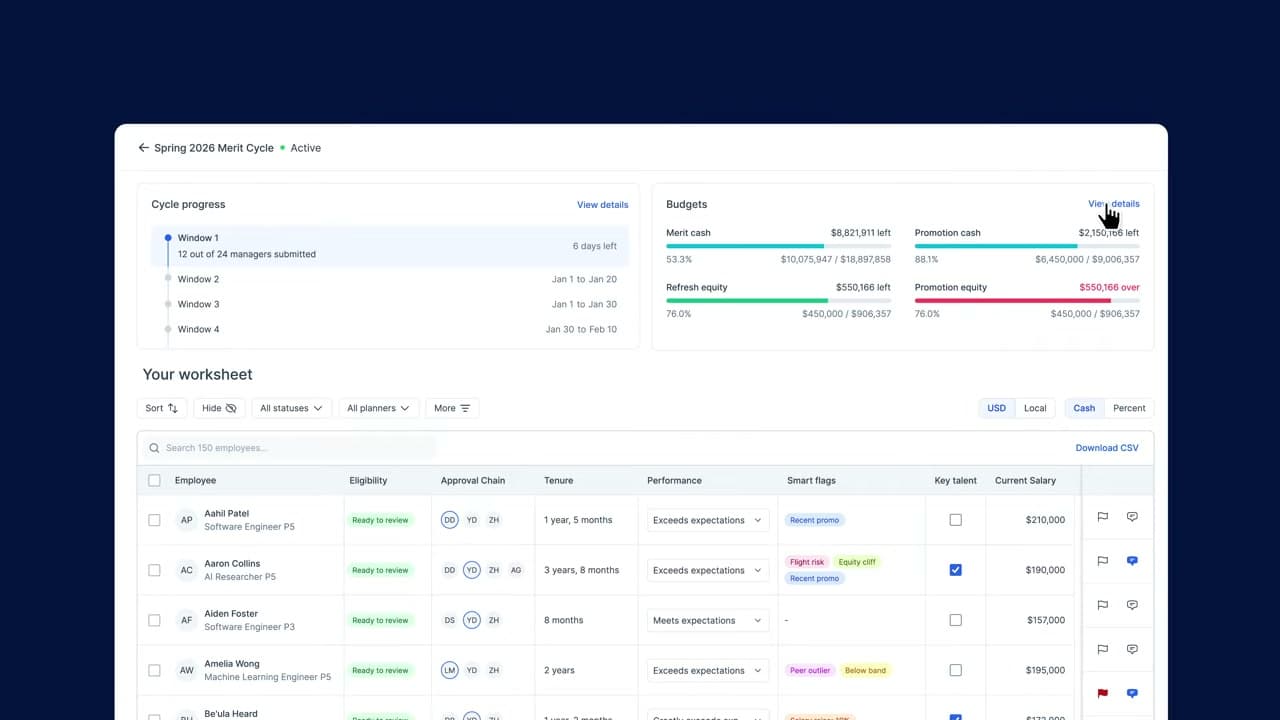Click the flag icon in Aahil Patel's row
The image size is (1280, 720).
point(1103,517)
